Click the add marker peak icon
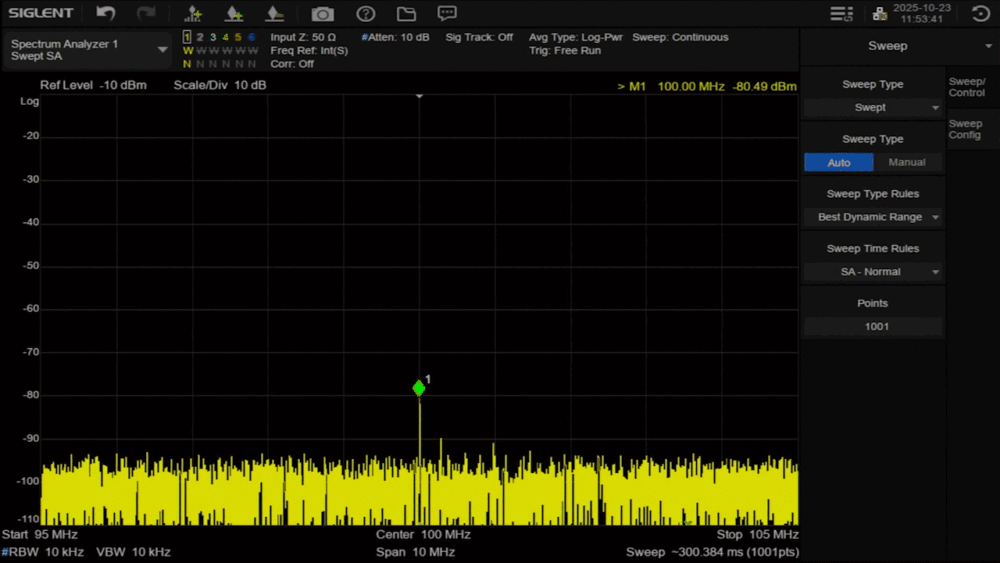The height and width of the screenshot is (563, 1000). [193, 13]
